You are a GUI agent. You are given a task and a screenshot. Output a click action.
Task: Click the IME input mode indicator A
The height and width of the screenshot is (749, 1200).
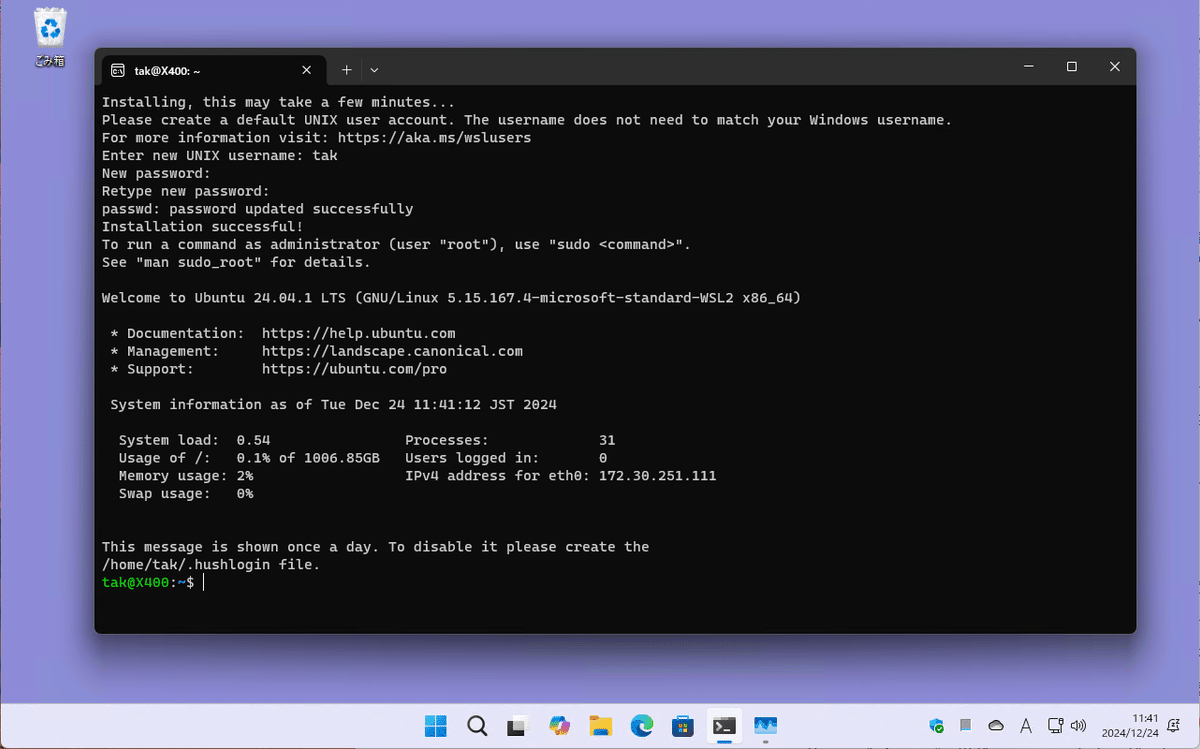pos(1026,726)
